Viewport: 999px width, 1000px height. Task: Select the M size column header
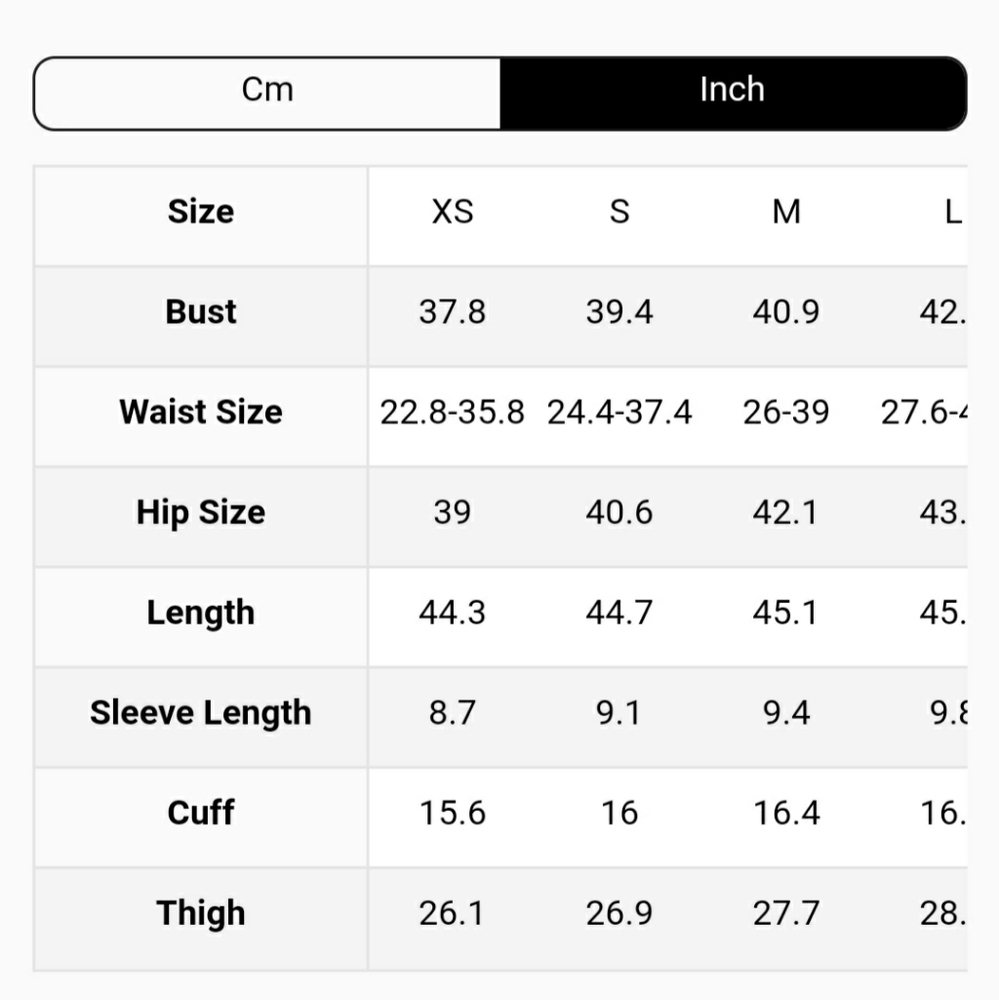pos(786,212)
